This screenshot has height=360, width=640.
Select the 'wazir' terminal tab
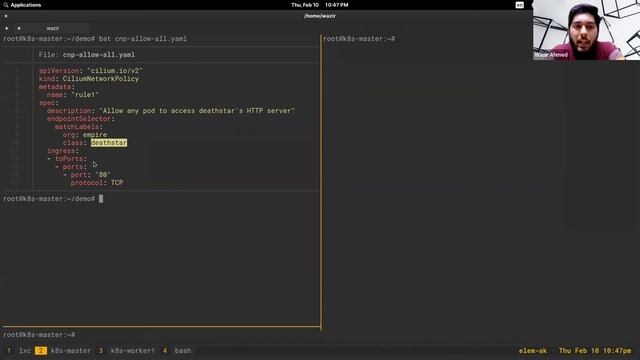pos(53,28)
